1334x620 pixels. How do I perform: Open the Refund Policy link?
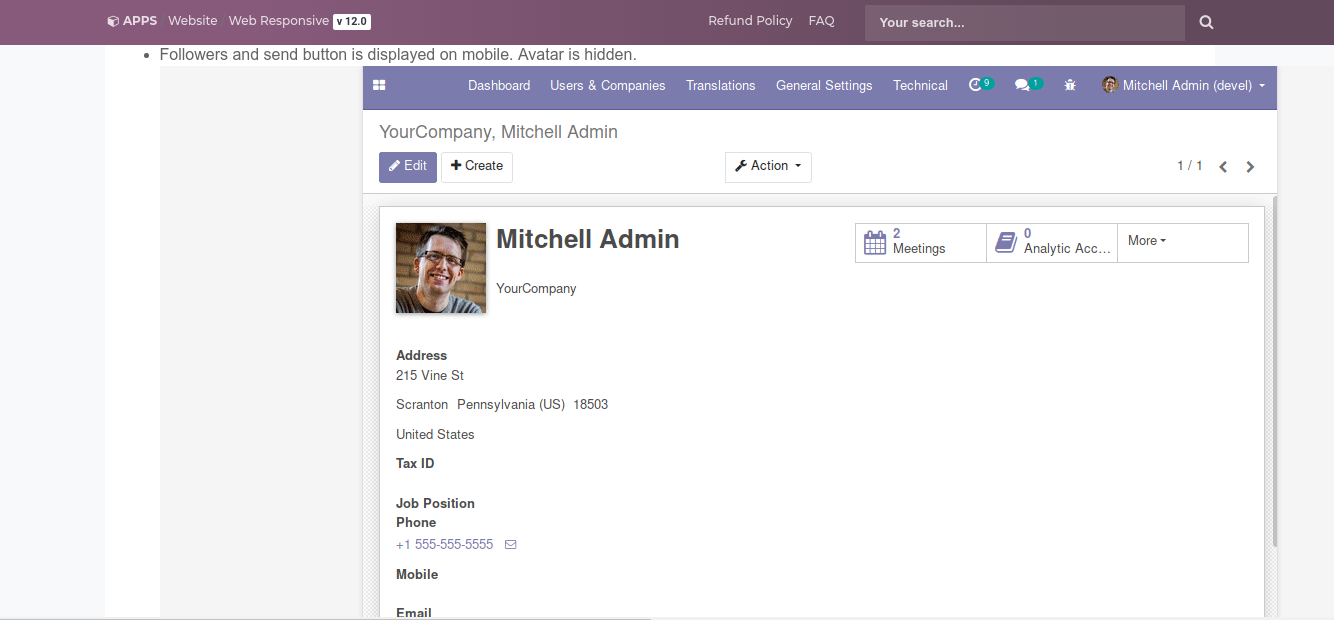pos(750,21)
